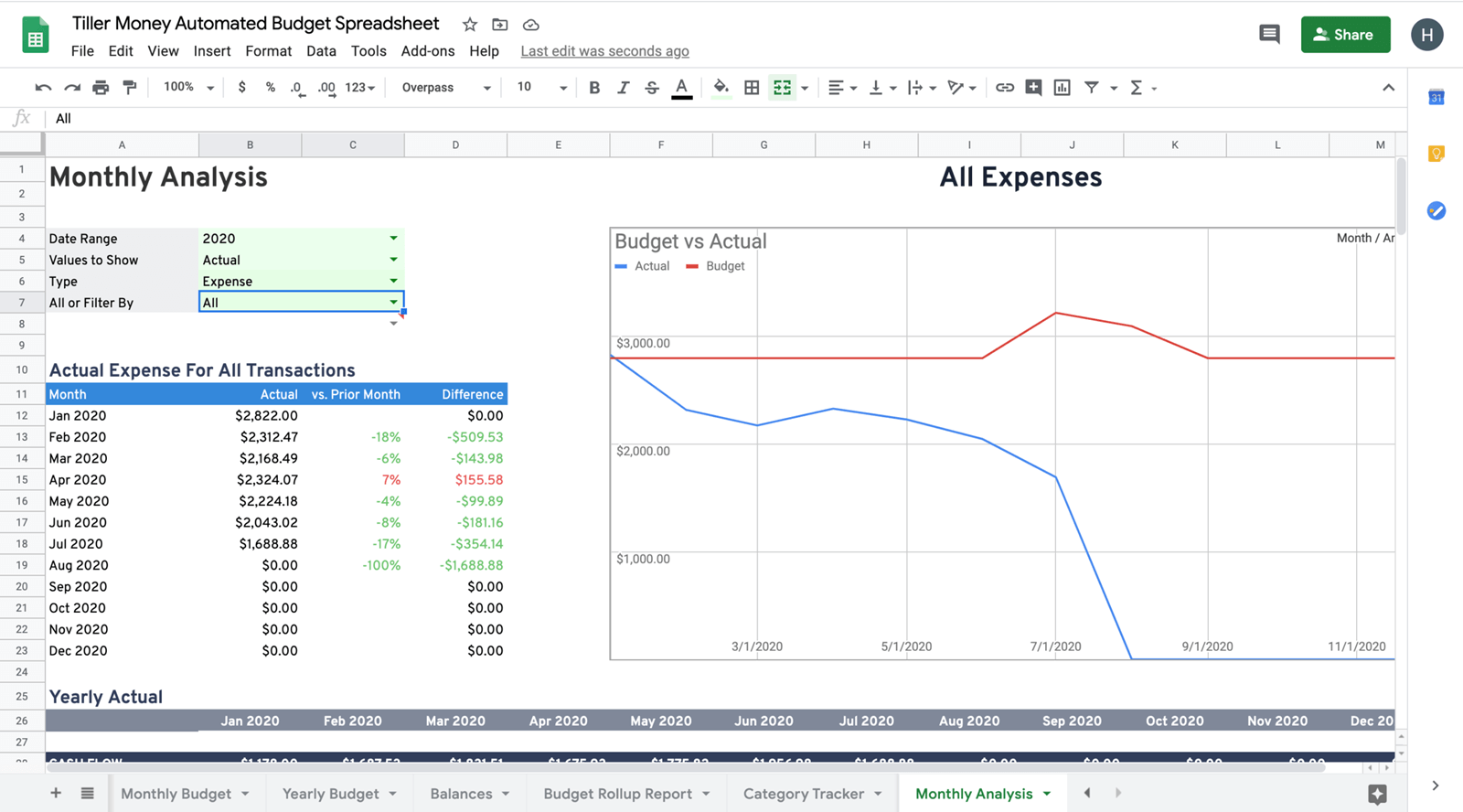This screenshot has height=812, width=1463.
Task: Open the Type Expense dropdown
Action: [x=393, y=281]
